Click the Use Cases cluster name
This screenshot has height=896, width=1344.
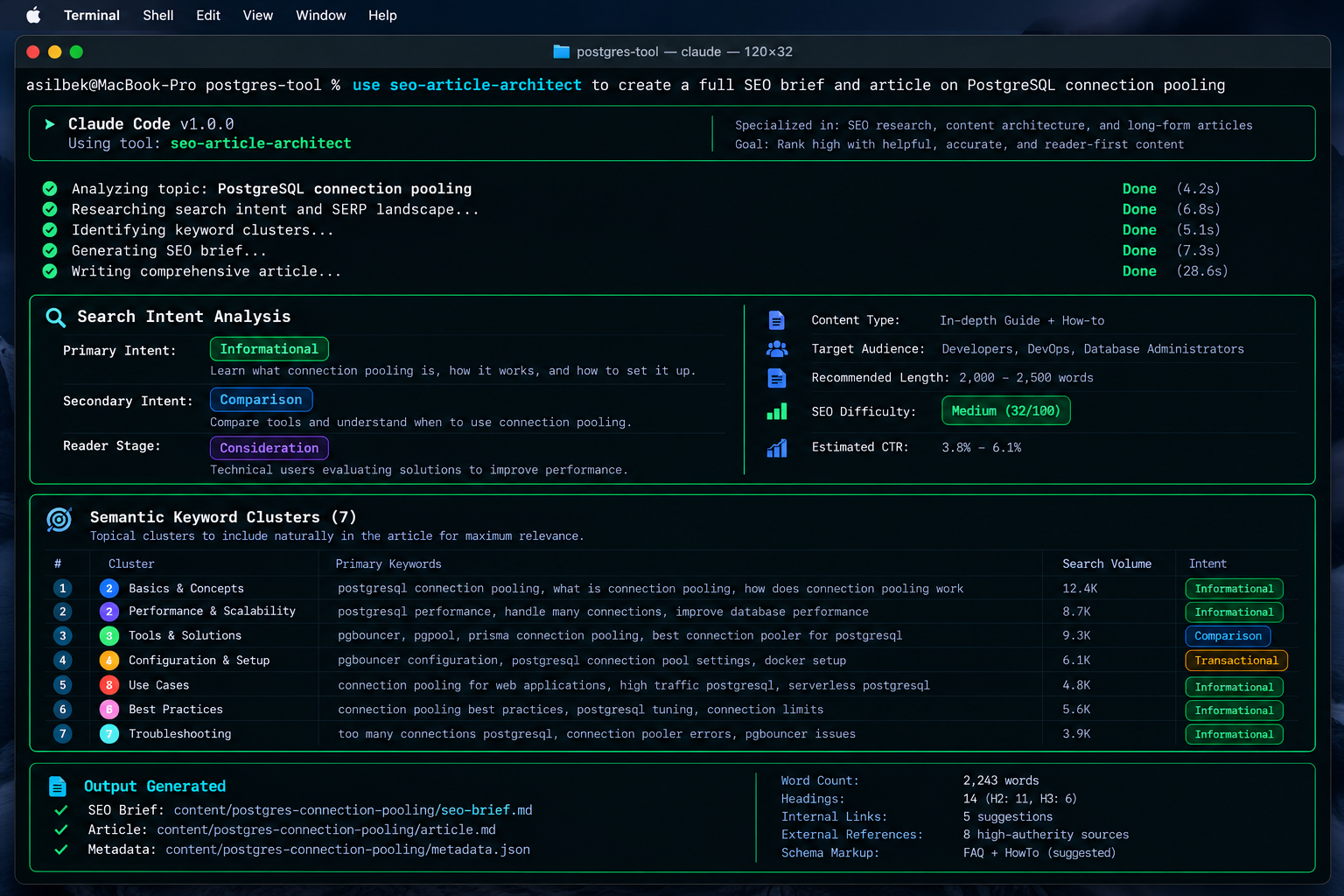coord(159,685)
